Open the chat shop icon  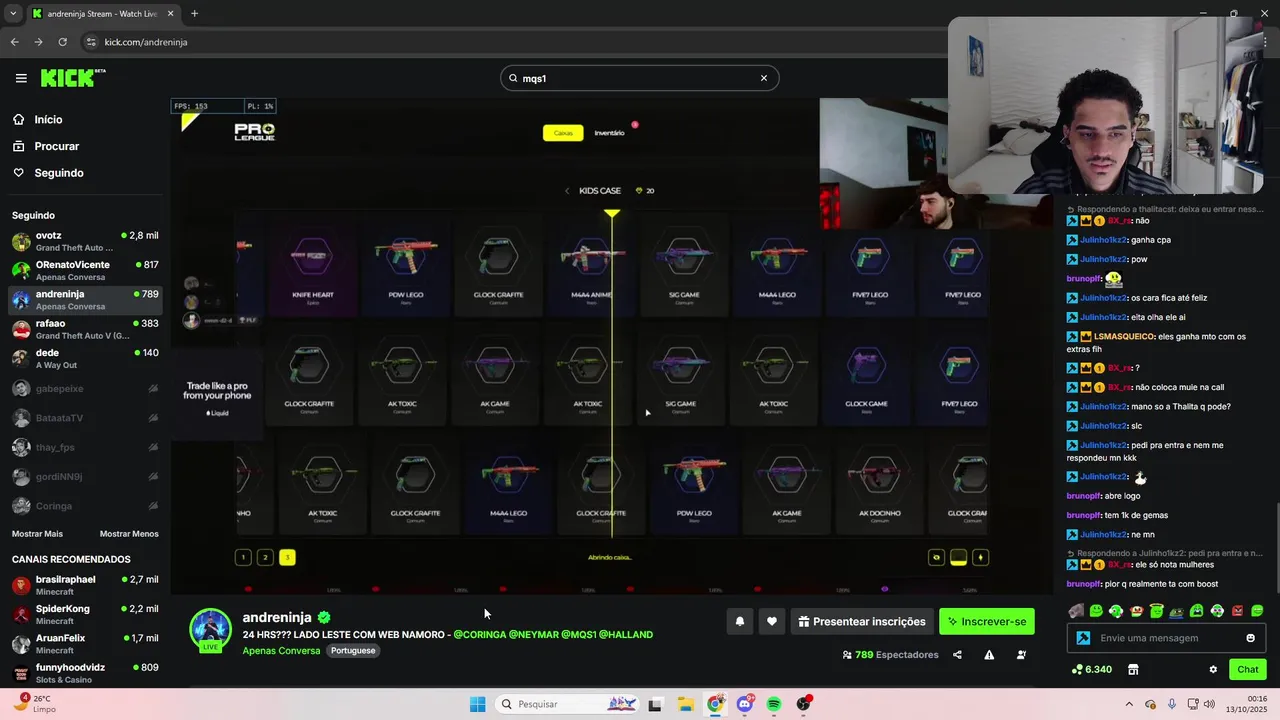pyautogui.click(x=1133, y=669)
